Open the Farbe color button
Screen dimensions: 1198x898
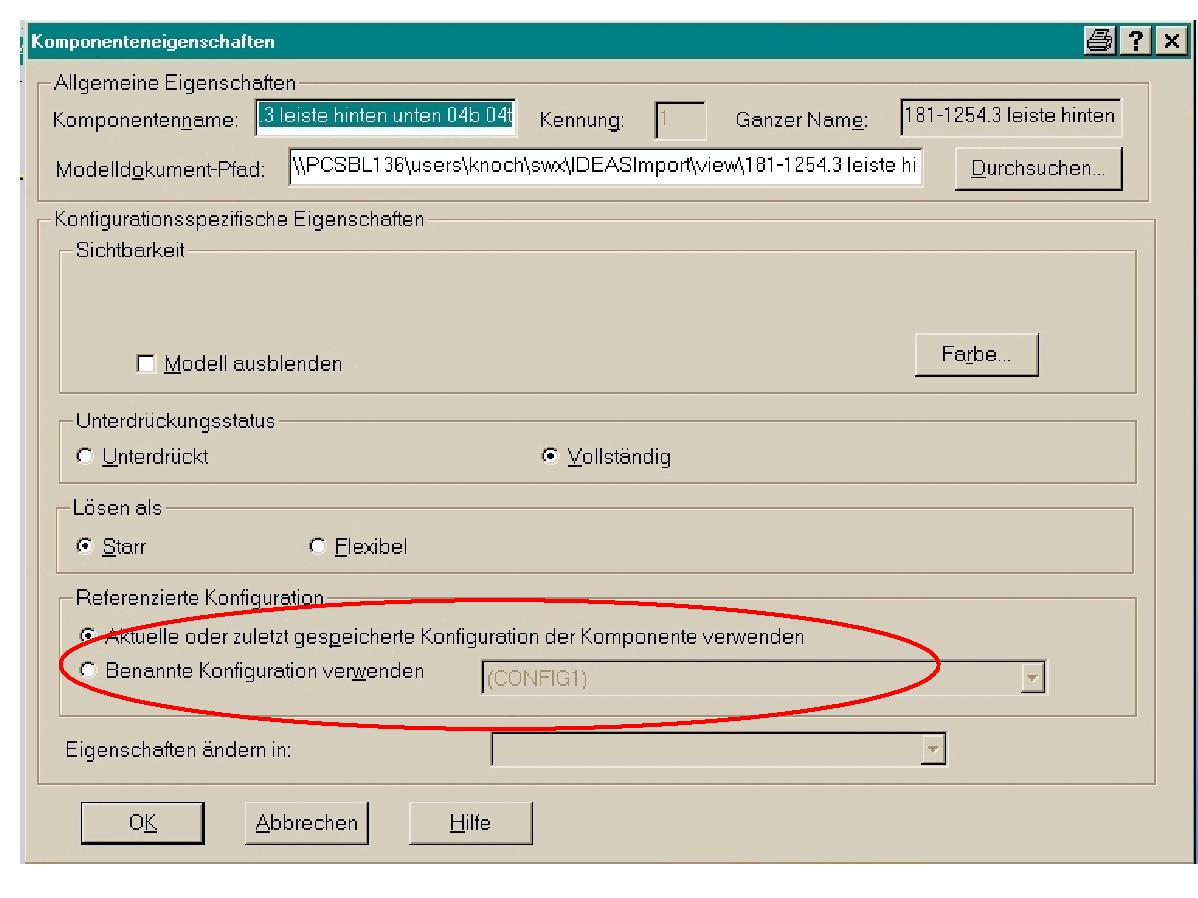click(x=976, y=355)
